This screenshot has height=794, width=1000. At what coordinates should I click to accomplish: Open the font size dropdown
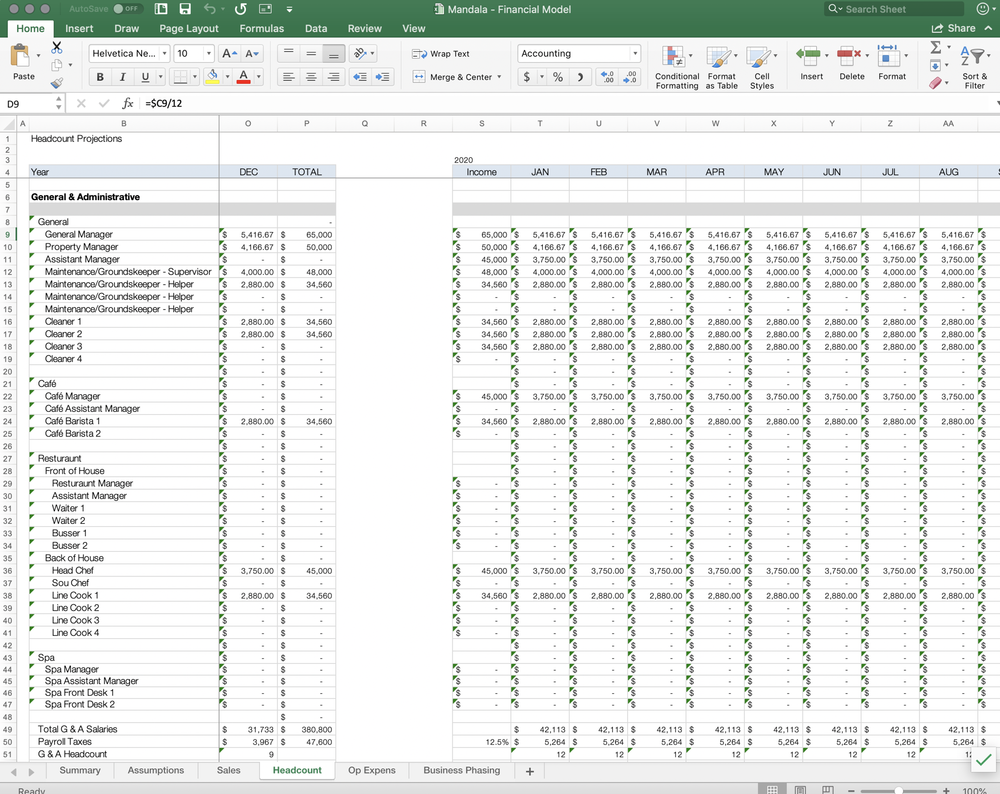click(208, 54)
